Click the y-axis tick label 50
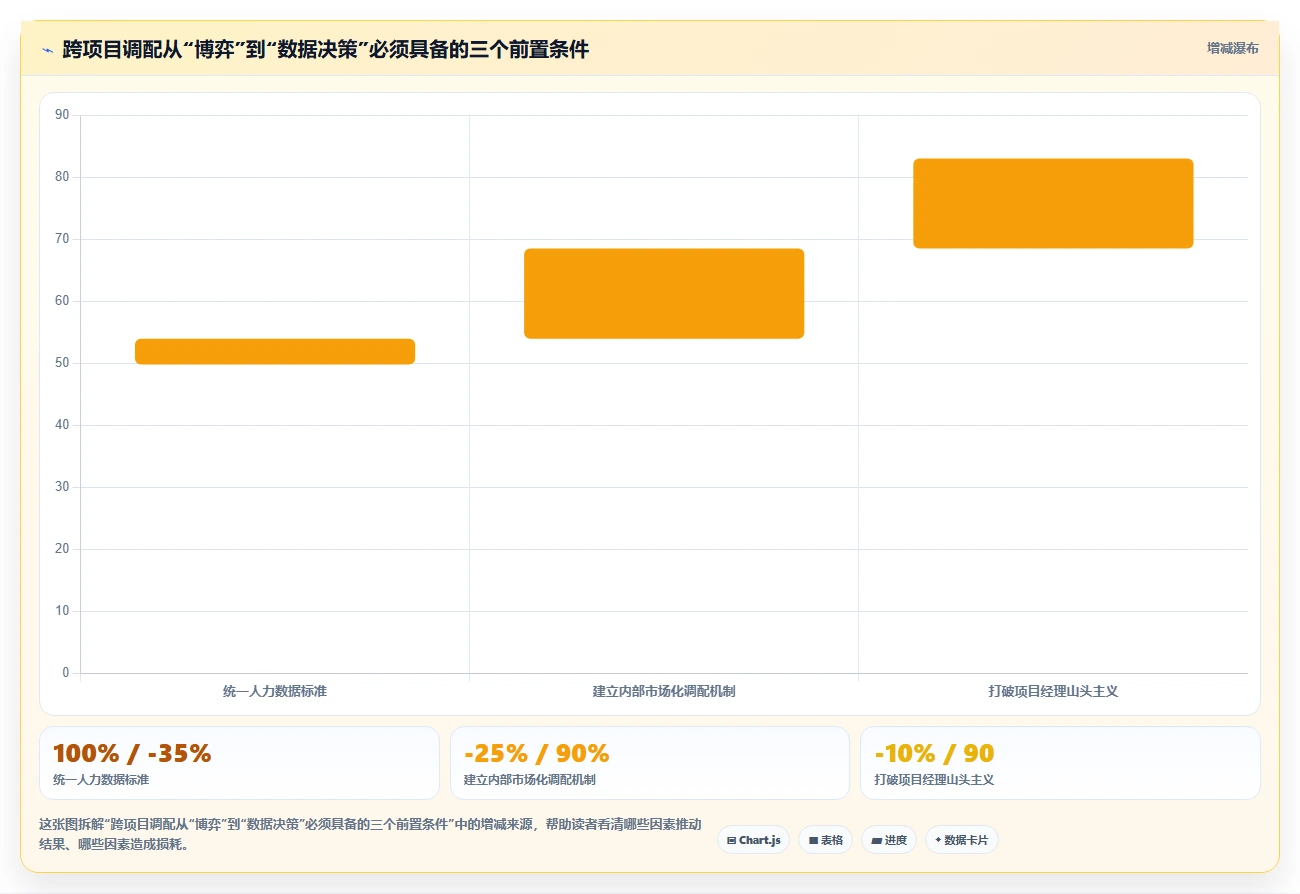This screenshot has height=894, width=1300. pos(62,363)
